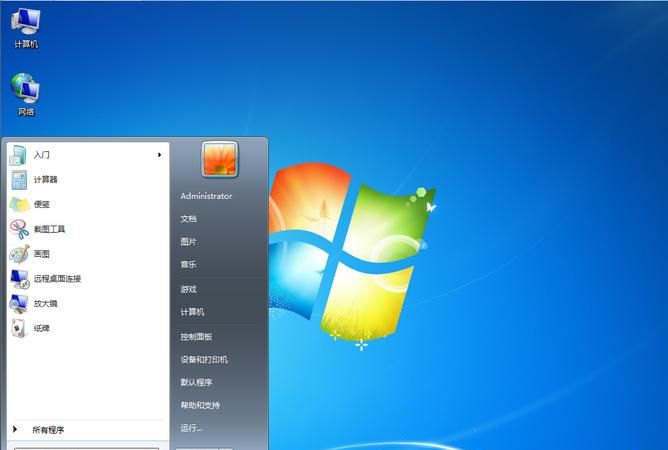Click the 所有程序 label
The image size is (668, 450).
click(48, 430)
